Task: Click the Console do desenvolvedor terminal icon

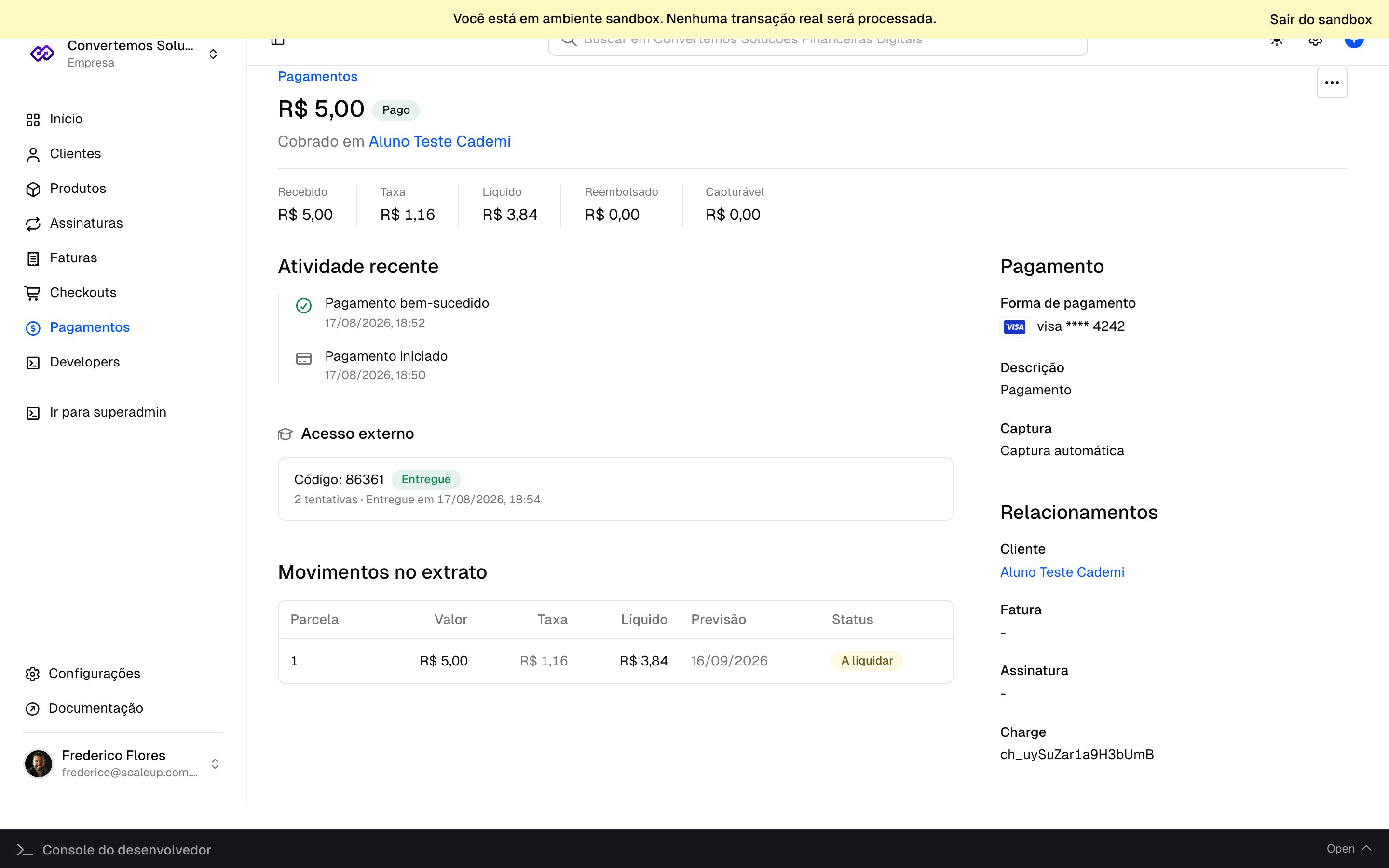Action: tap(24, 850)
